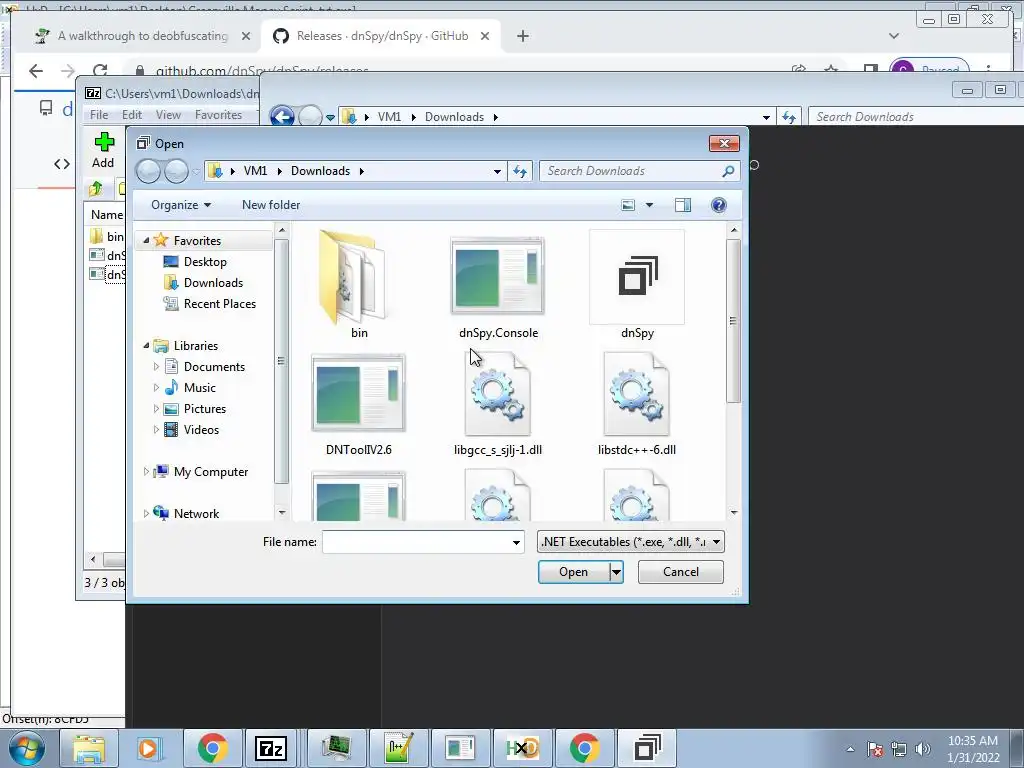This screenshot has height=768, width=1024.
Task: Collapse the Favorites tree section
Action: click(146, 240)
